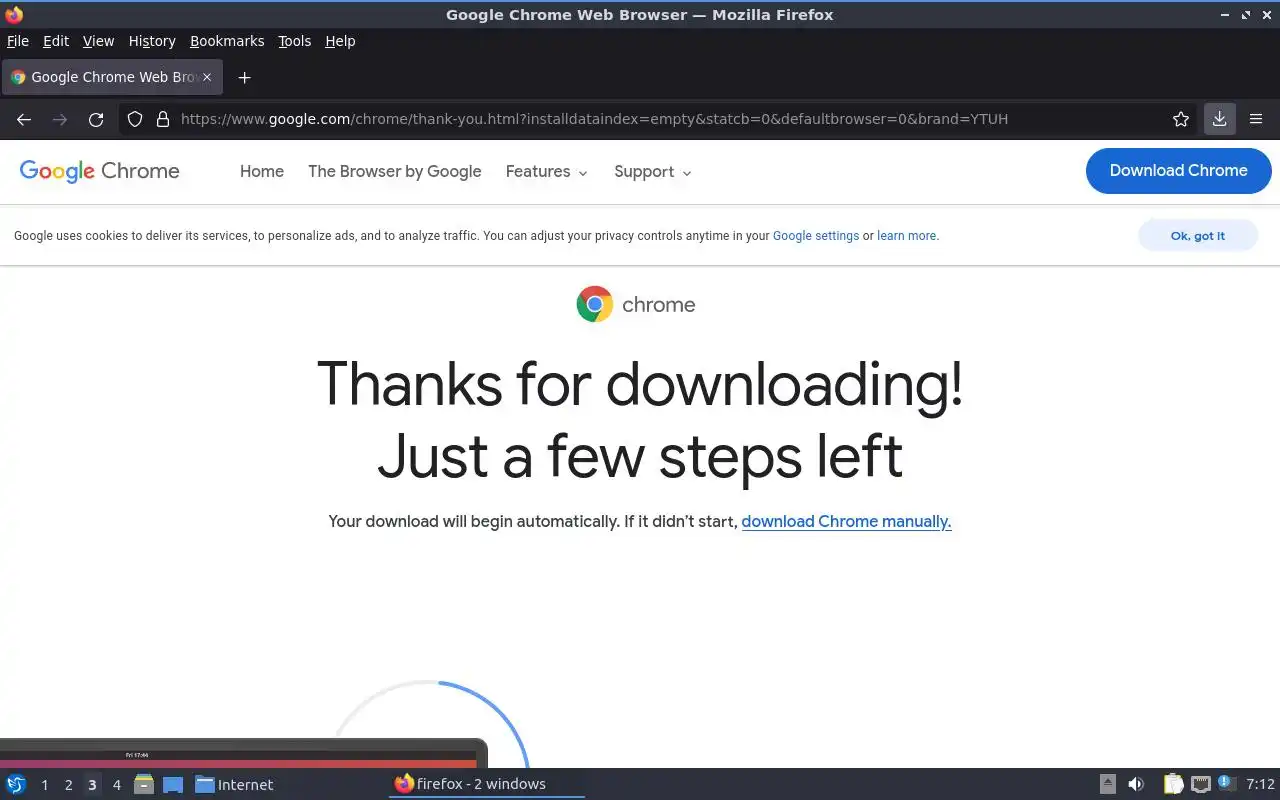
Task: Open the Edit menu
Action: 56,41
